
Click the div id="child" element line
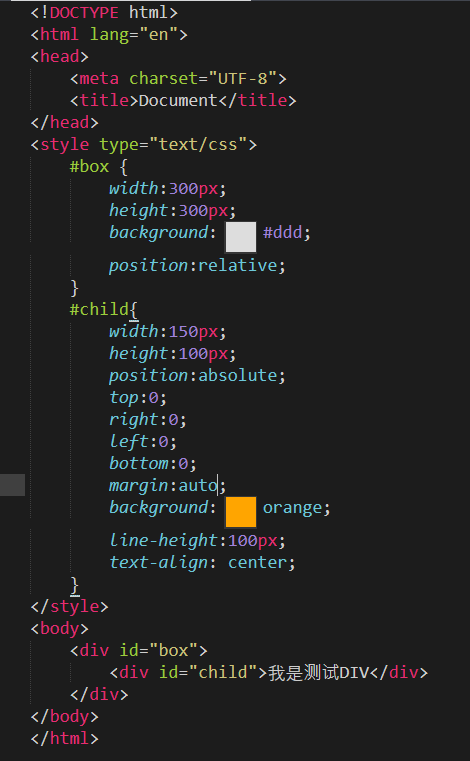(269, 673)
